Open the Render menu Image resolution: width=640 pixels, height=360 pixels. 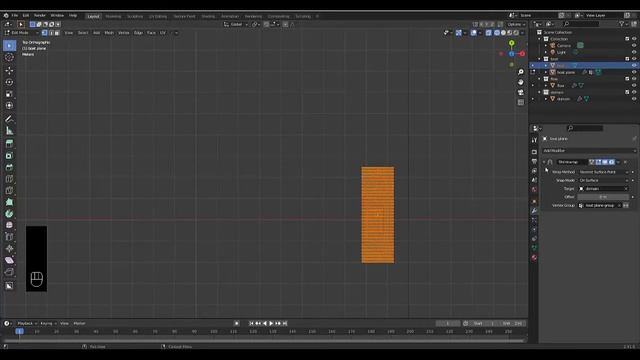point(40,16)
